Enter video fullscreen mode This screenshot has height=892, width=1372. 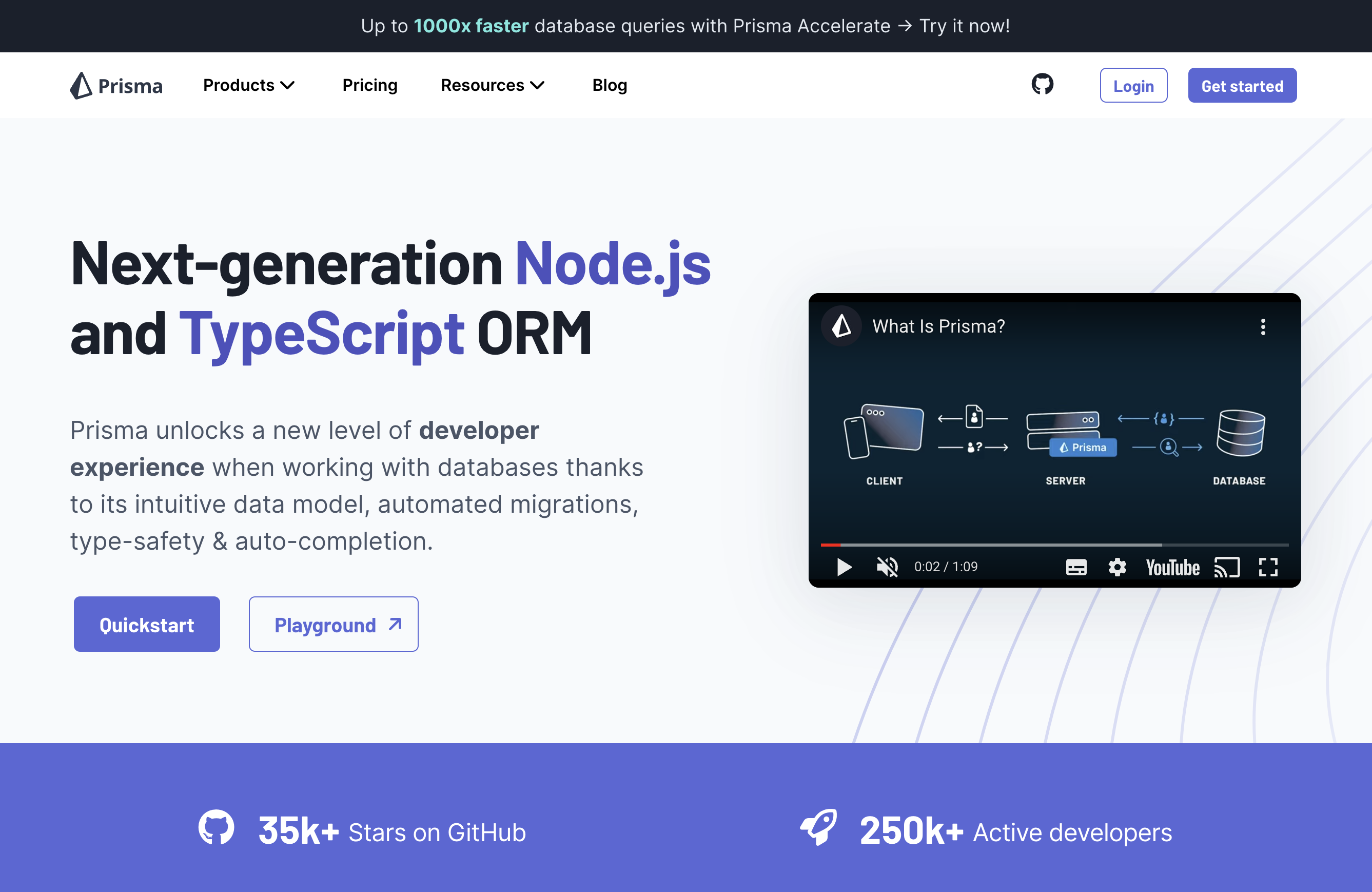[1268, 567]
